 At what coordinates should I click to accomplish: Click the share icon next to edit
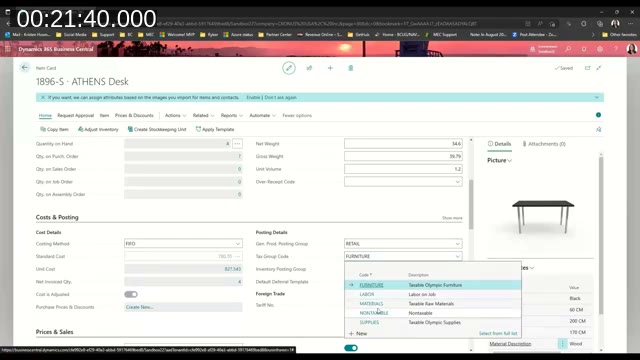309,68
